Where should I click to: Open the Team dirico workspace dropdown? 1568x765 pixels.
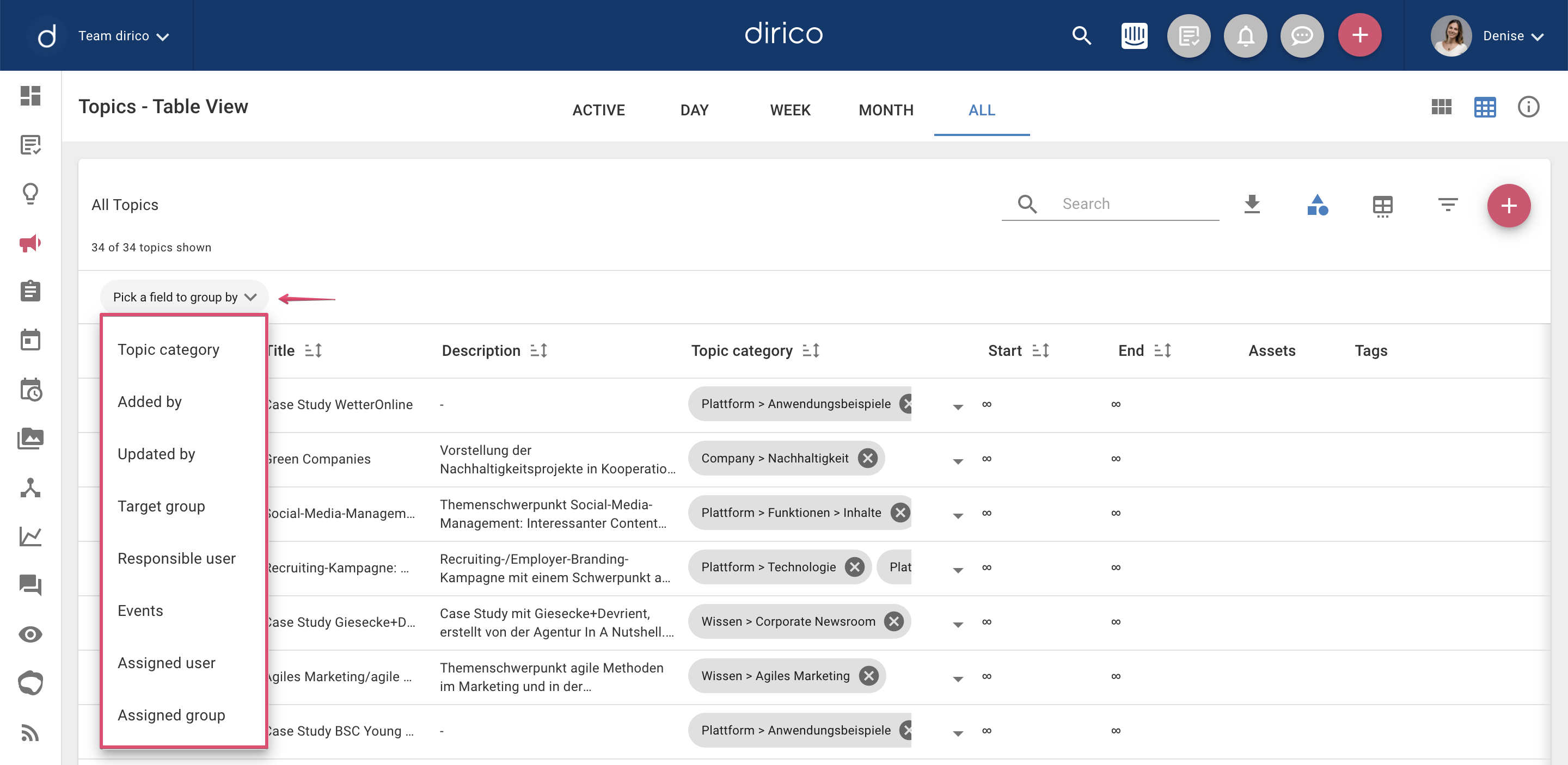(x=124, y=36)
